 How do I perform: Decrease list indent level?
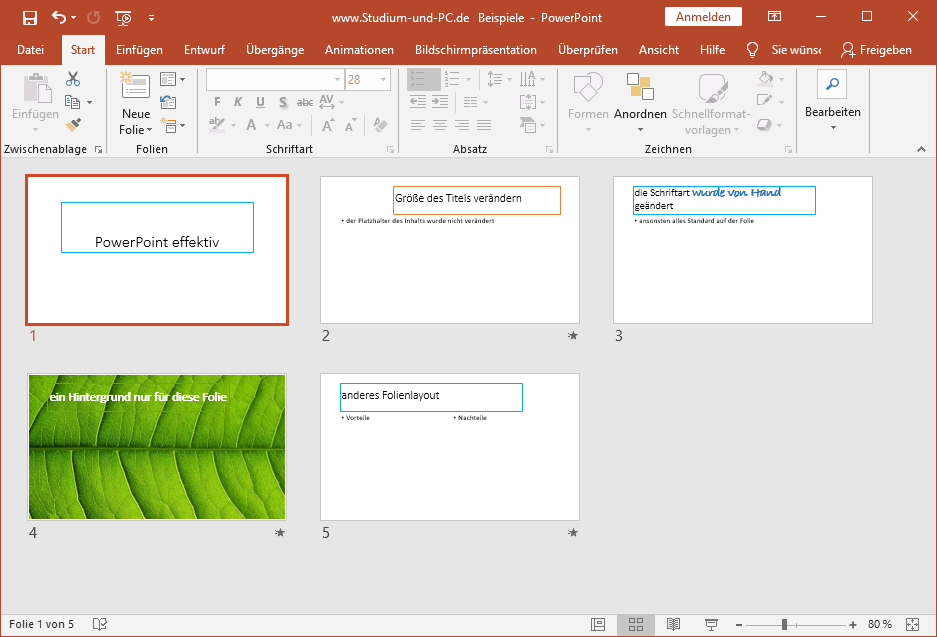(x=418, y=102)
